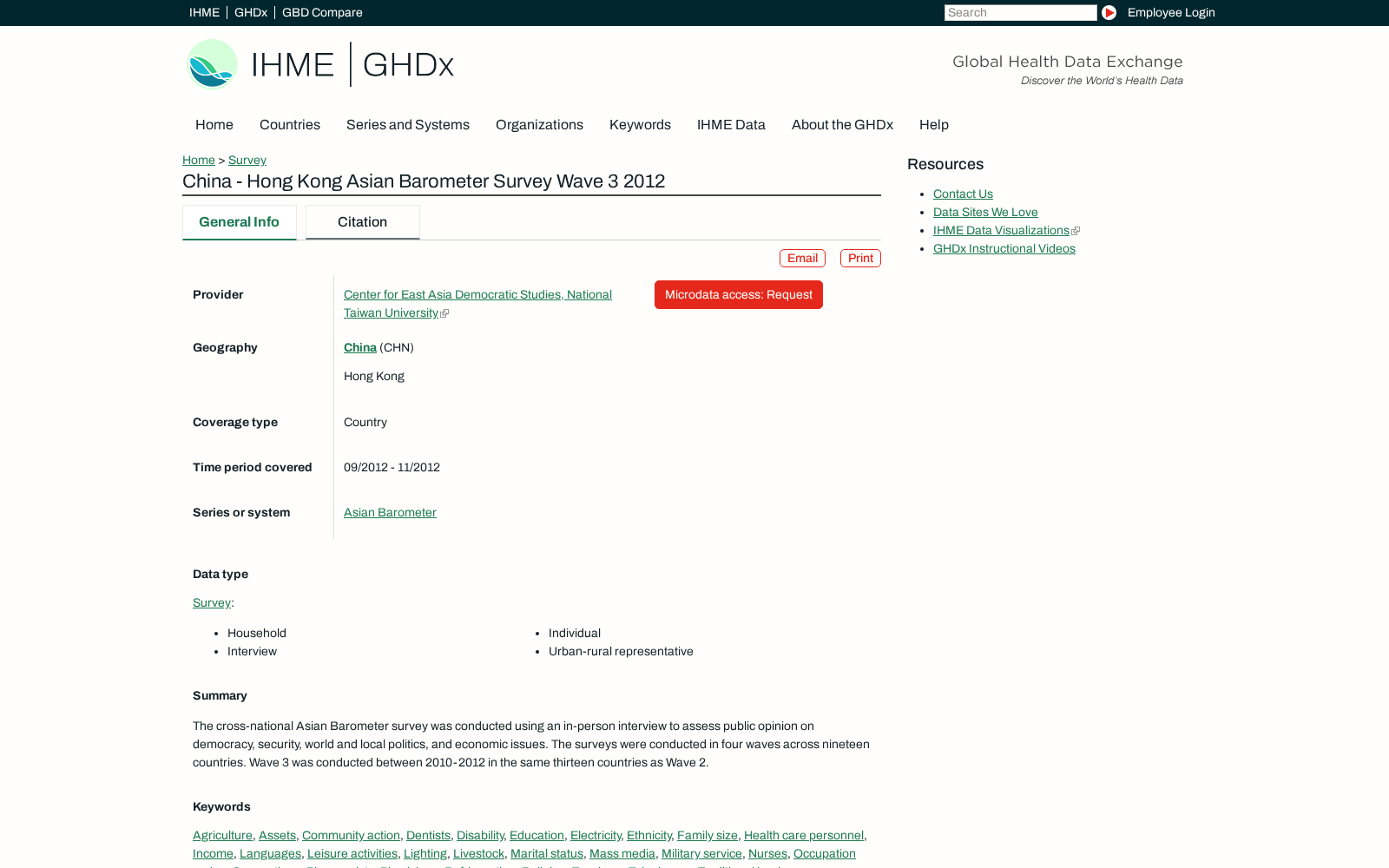Click the 'Individual' list item
Viewport: 1389px width, 868px height.
pos(575,633)
